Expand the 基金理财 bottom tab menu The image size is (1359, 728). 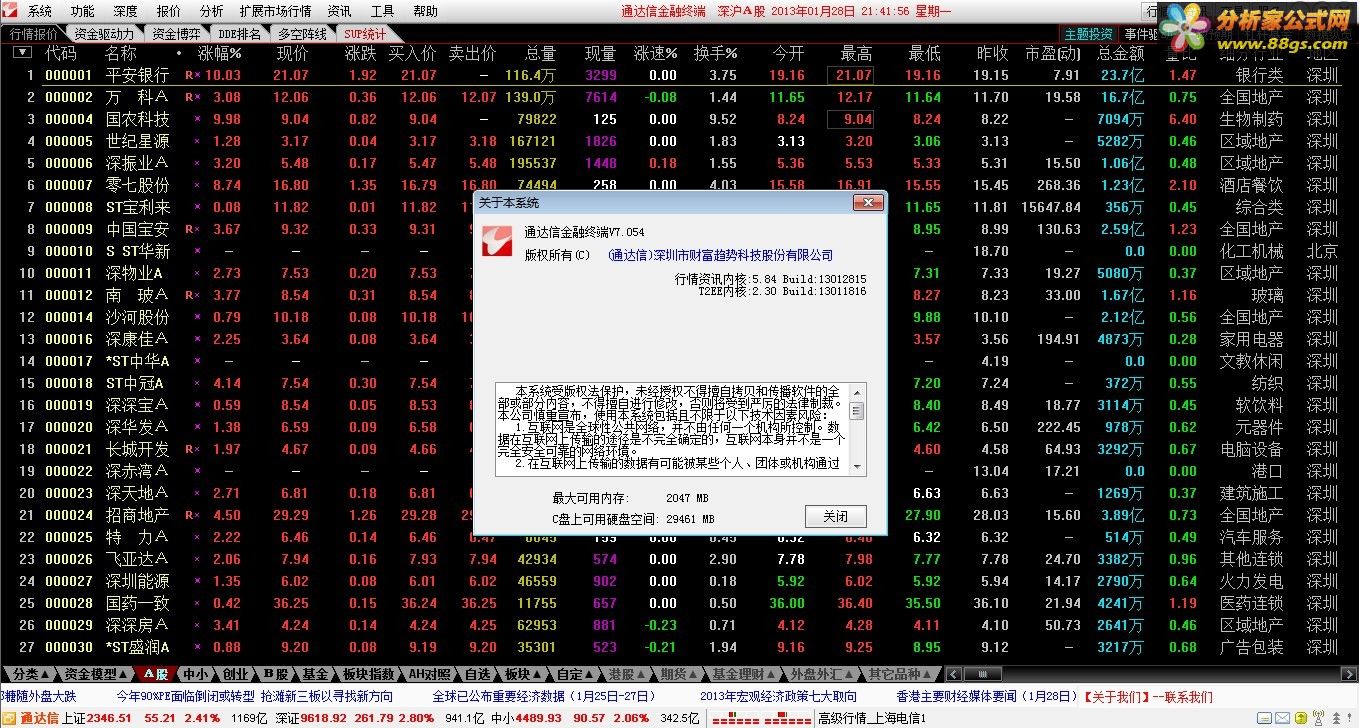[744, 674]
